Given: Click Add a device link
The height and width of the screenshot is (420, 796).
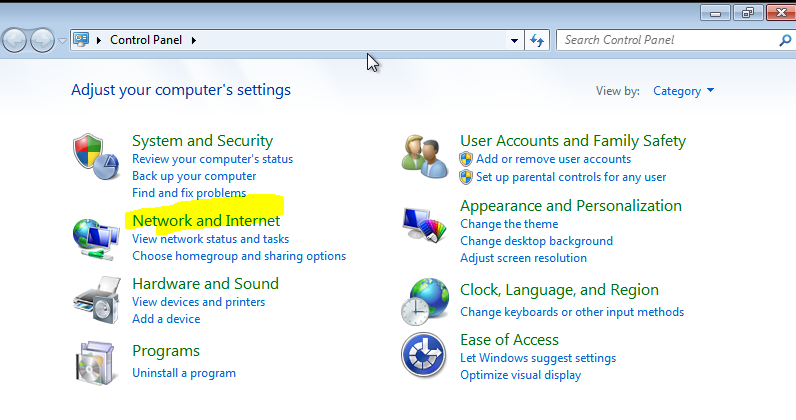Looking at the screenshot, I should click(166, 319).
